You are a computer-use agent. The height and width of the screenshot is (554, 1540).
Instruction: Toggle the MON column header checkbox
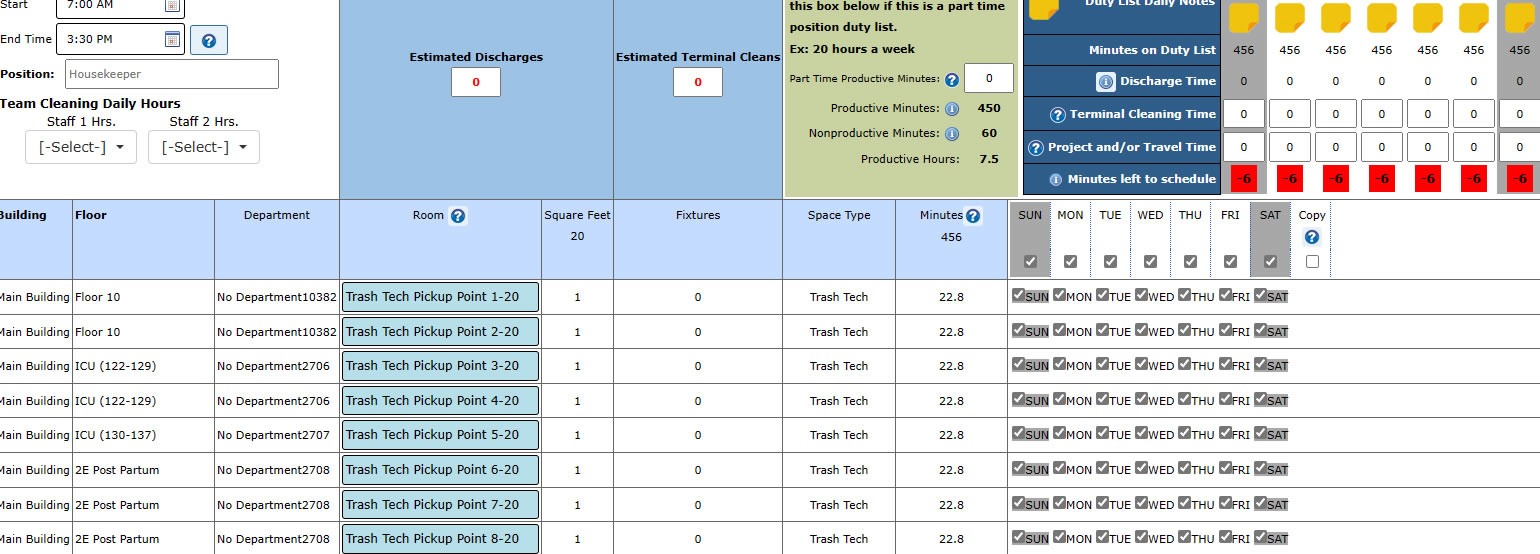(1070, 262)
